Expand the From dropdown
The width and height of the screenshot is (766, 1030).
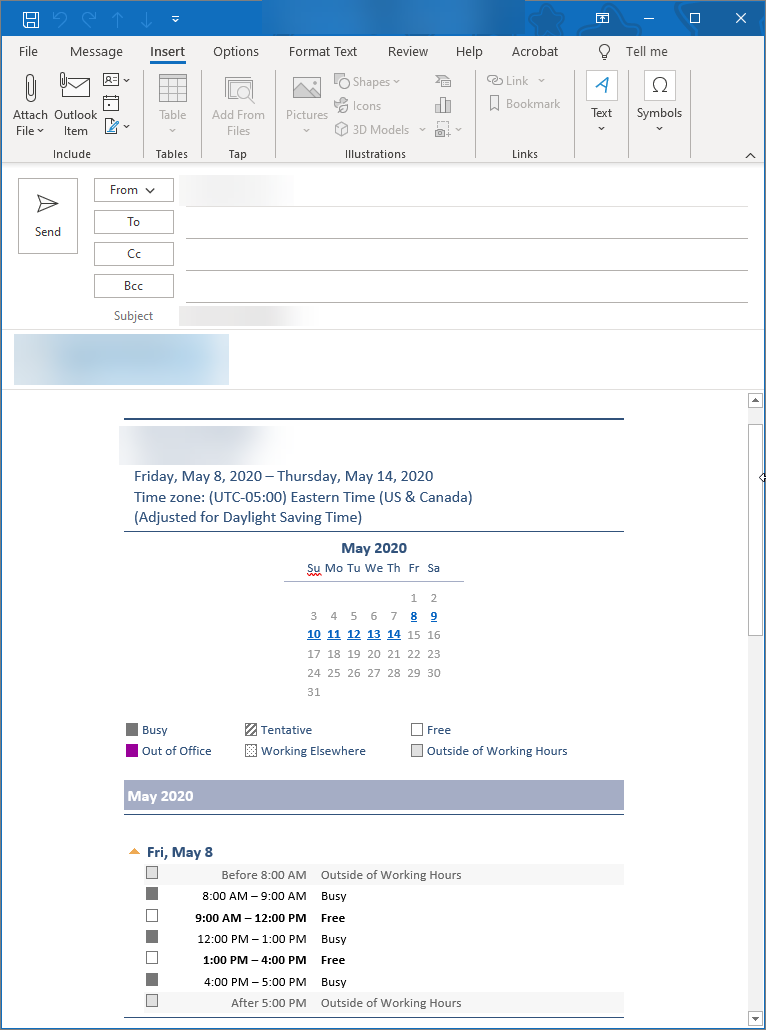(133, 190)
